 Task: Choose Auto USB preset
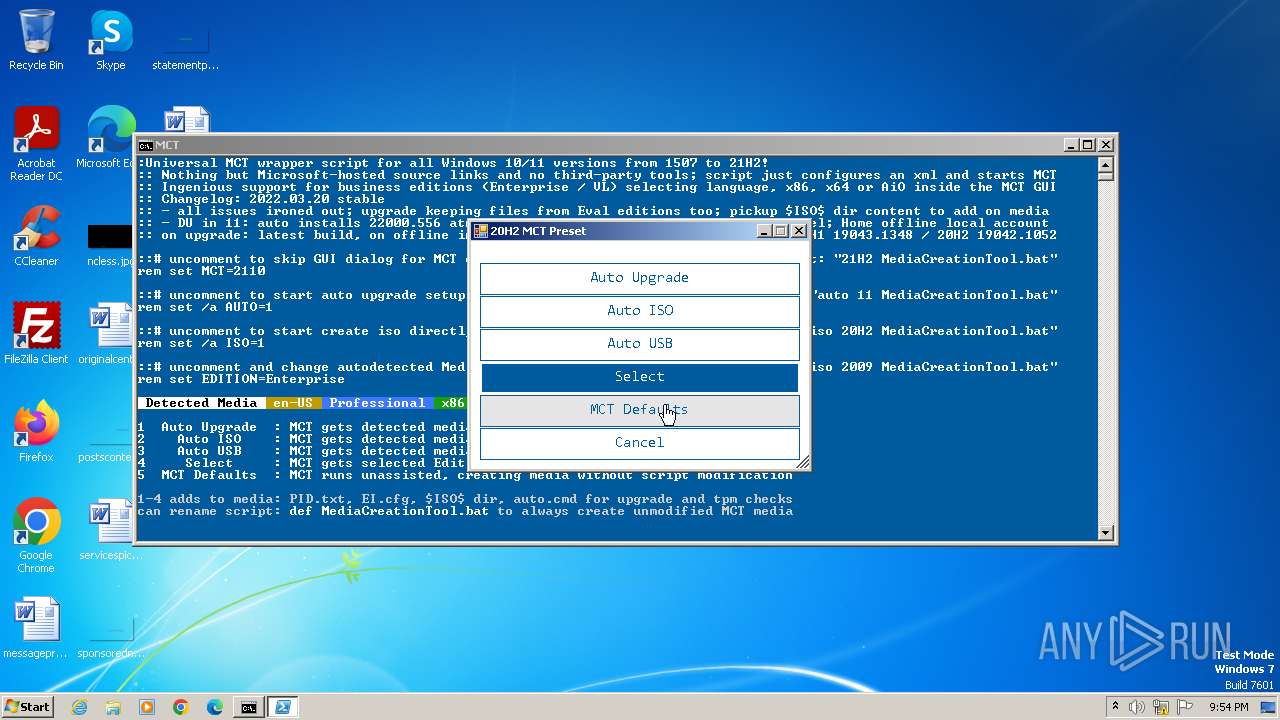(x=639, y=344)
